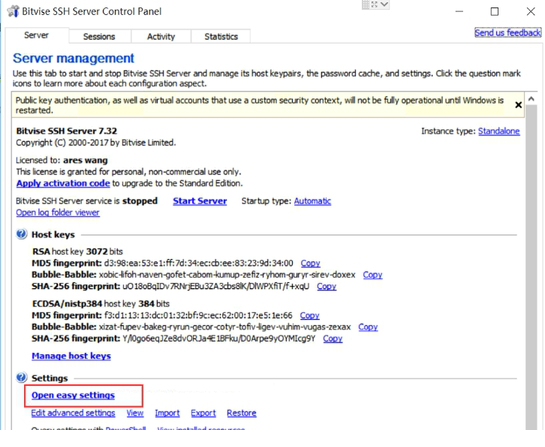545x447 pixels.
Task: Click Manage host keys link
Action: (71, 356)
